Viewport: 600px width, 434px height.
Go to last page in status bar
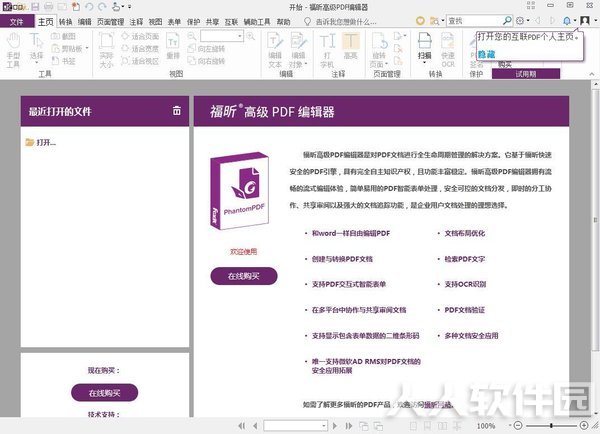[349, 426]
